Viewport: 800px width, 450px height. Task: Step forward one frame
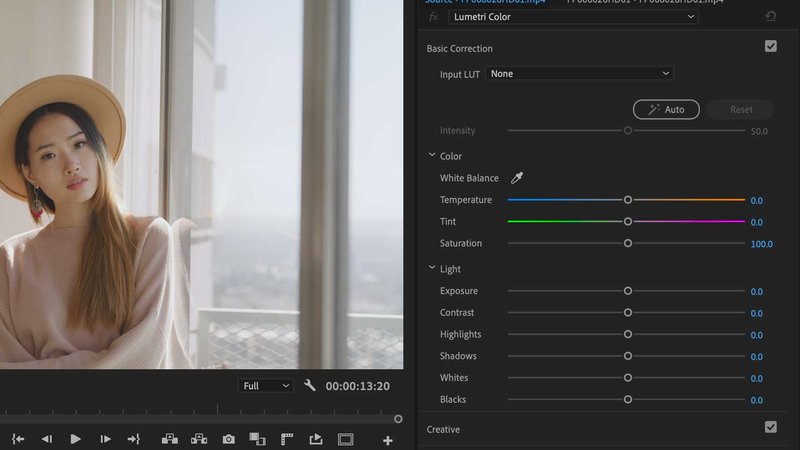(105, 439)
